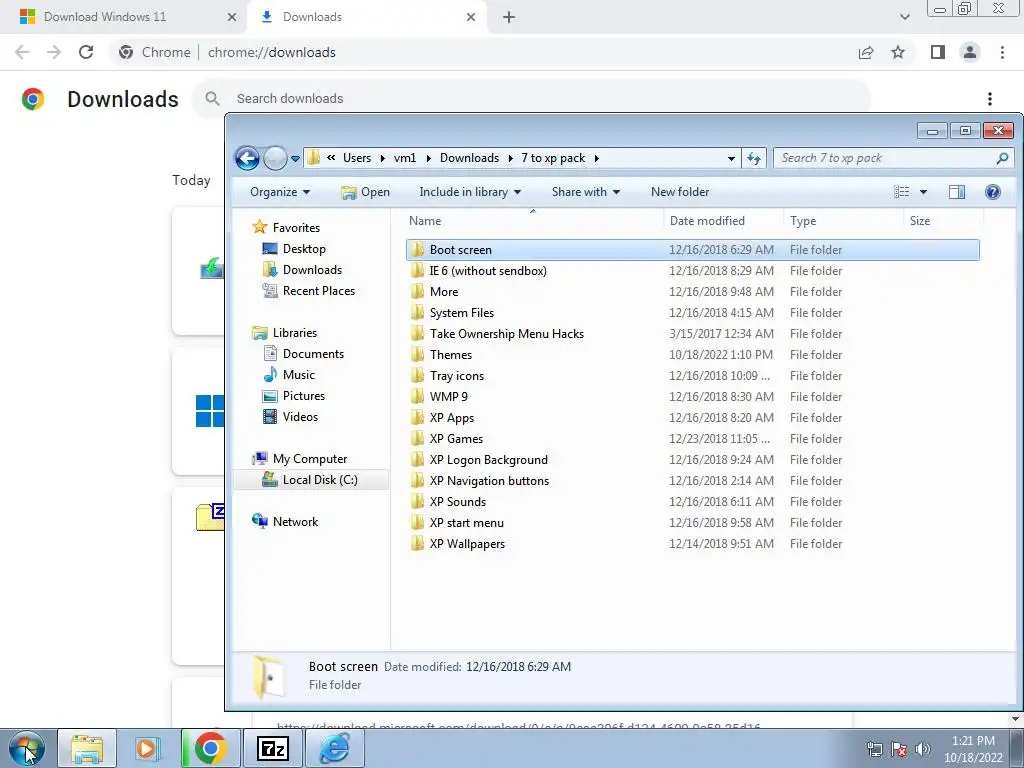Click Explorer's greyed forward arrow button
The height and width of the screenshot is (768, 1024).
(x=275, y=158)
